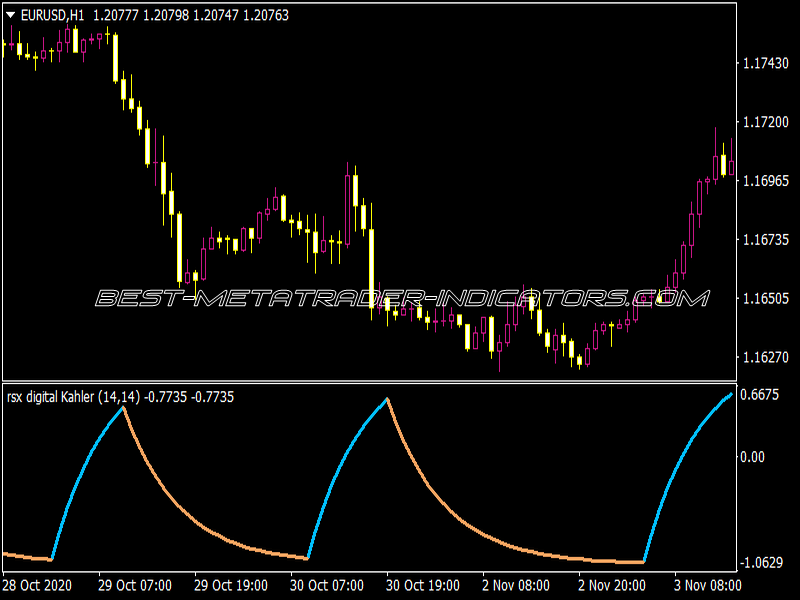
Task: Click the -1.0629 indicator scale value
Action: pos(761,563)
